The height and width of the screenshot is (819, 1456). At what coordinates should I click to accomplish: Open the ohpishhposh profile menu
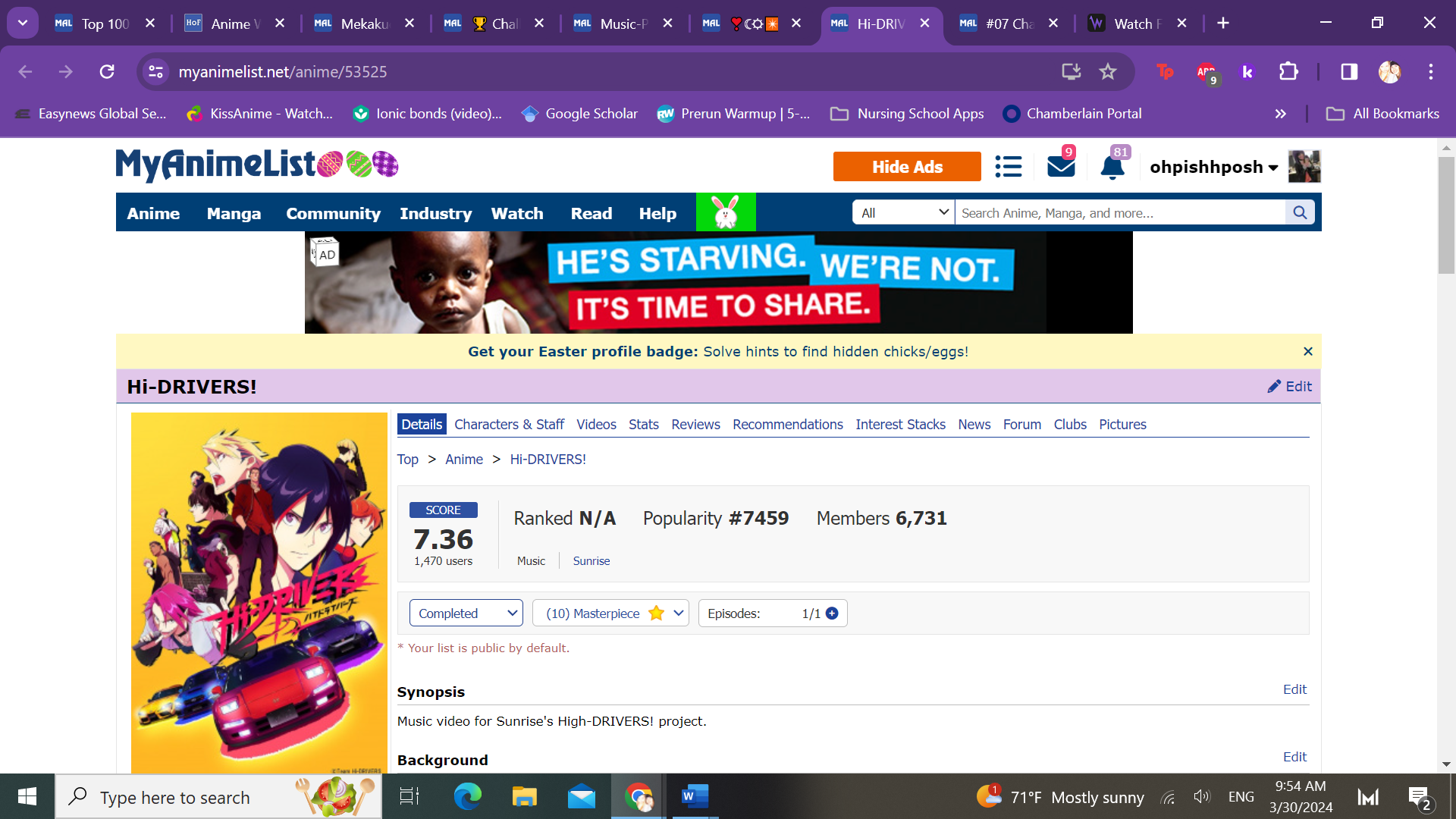pos(1213,167)
